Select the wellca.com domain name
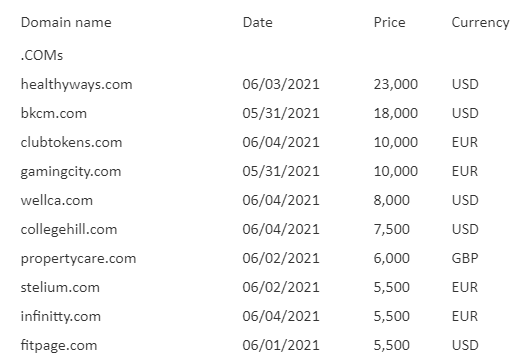The width and height of the screenshot is (517, 362). tap(57, 200)
